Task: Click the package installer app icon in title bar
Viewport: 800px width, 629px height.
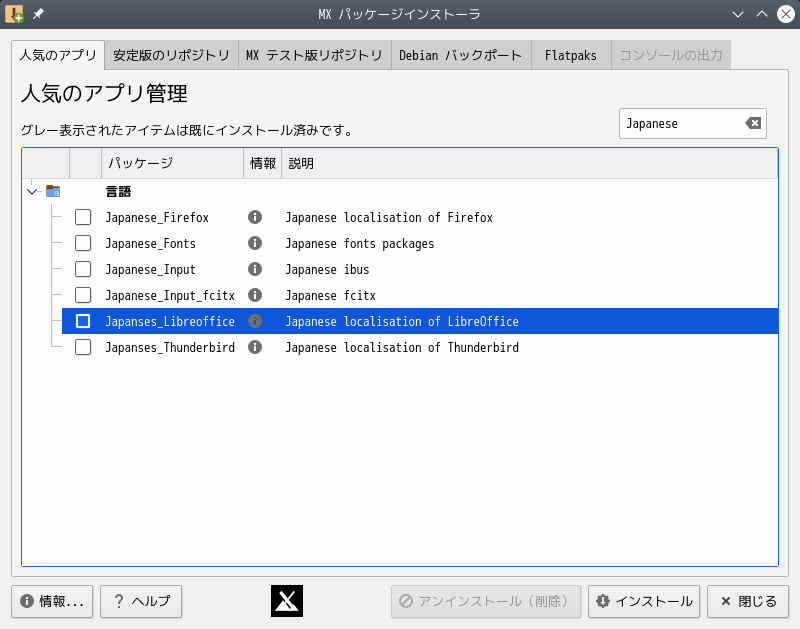Action: coord(14,14)
